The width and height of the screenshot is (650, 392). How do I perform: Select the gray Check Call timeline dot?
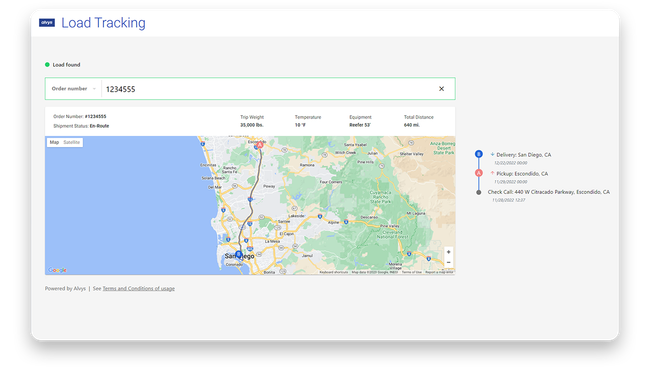click(479, 192)
